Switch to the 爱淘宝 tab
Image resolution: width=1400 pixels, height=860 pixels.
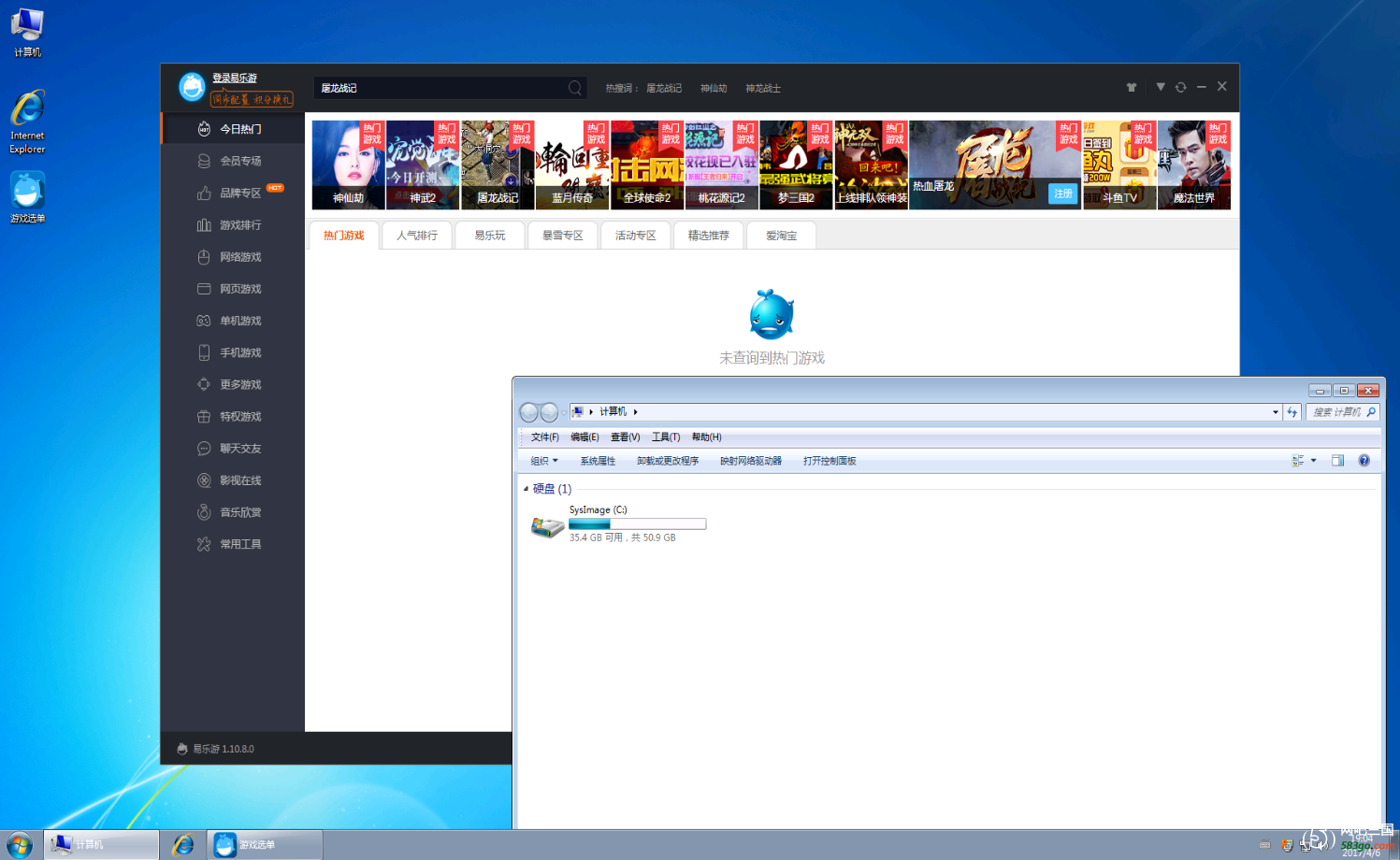click(782, 236)
